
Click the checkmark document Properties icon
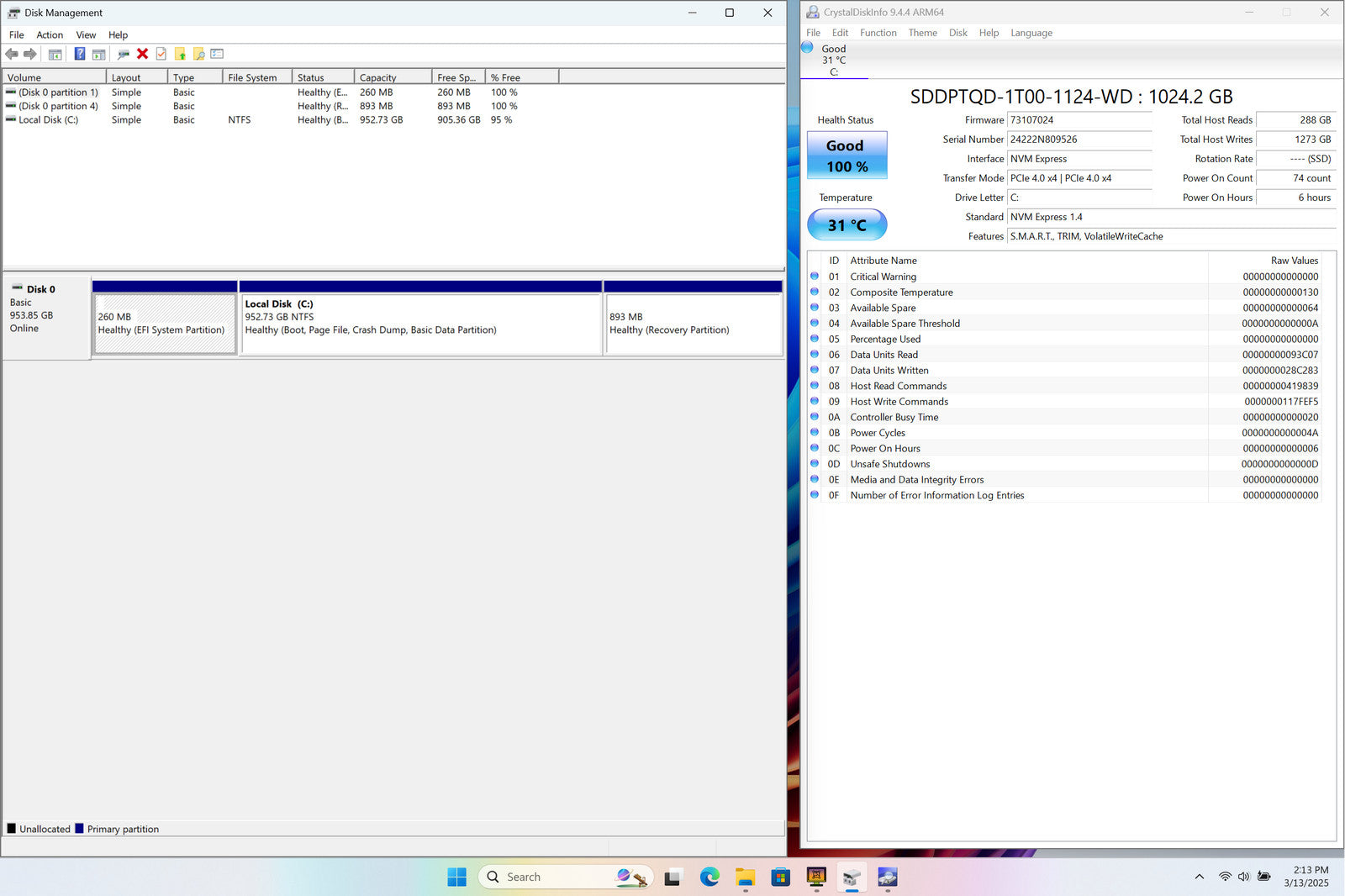point(161,54)
